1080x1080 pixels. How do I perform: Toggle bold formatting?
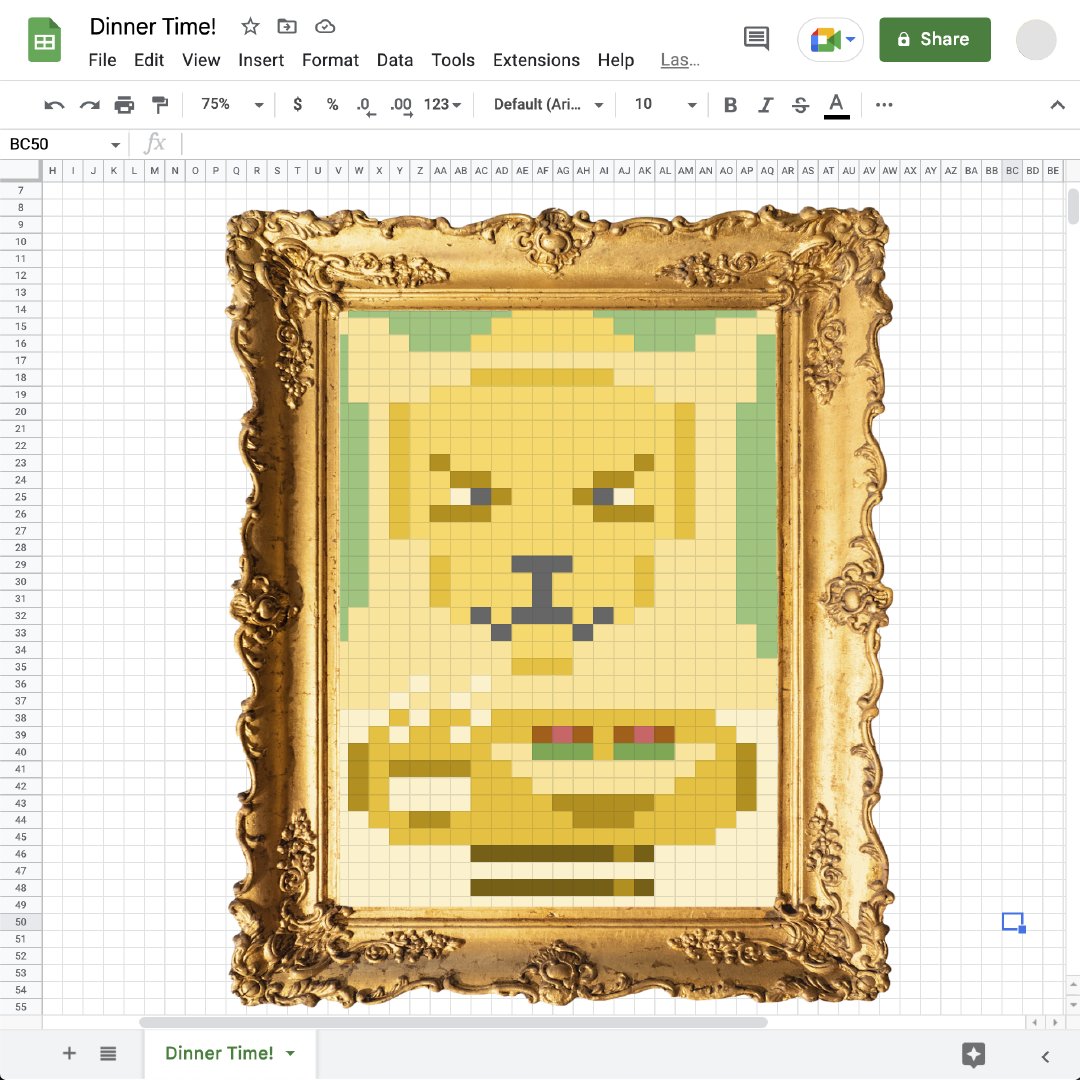coord(730,104)
